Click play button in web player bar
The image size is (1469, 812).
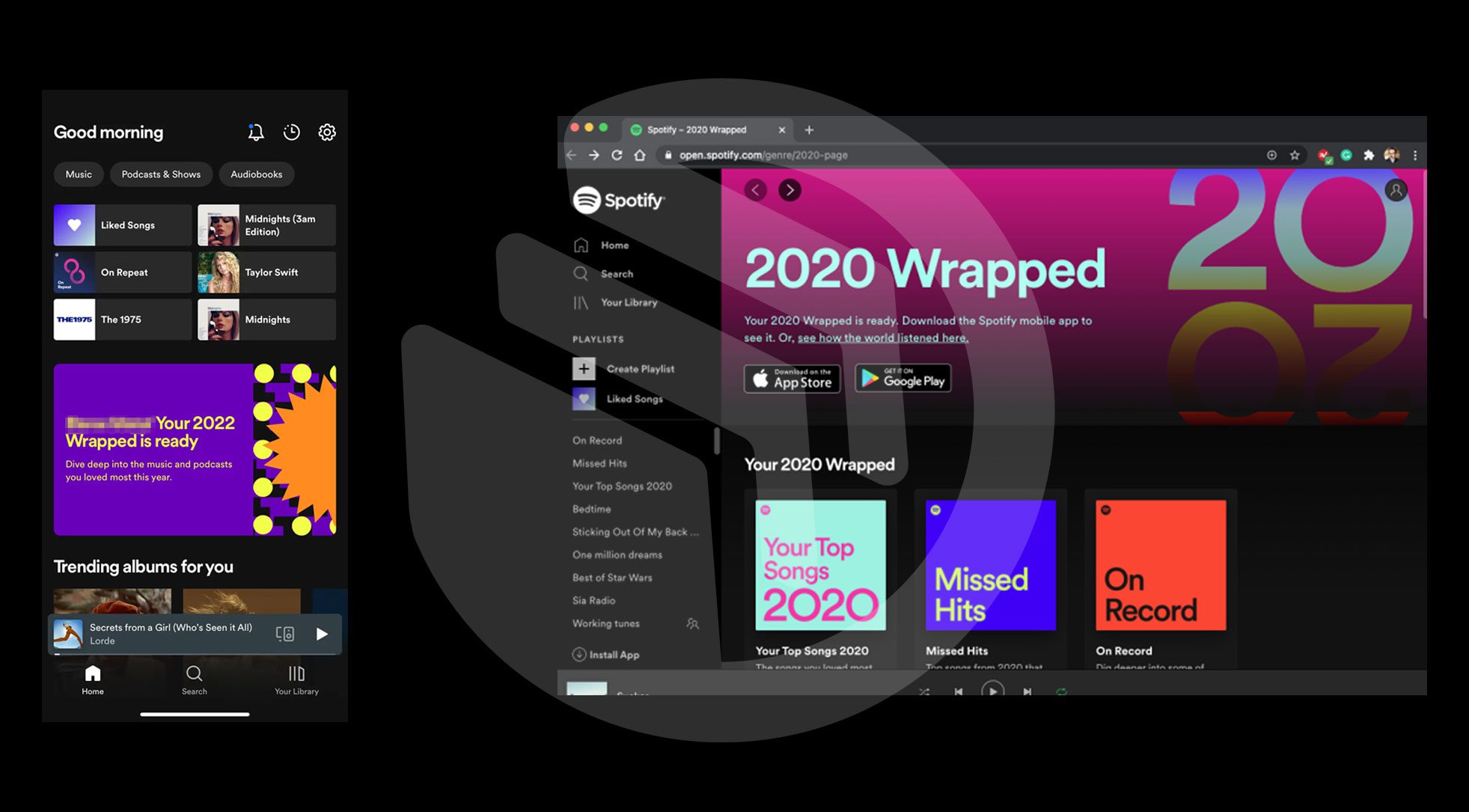point(992,689)
